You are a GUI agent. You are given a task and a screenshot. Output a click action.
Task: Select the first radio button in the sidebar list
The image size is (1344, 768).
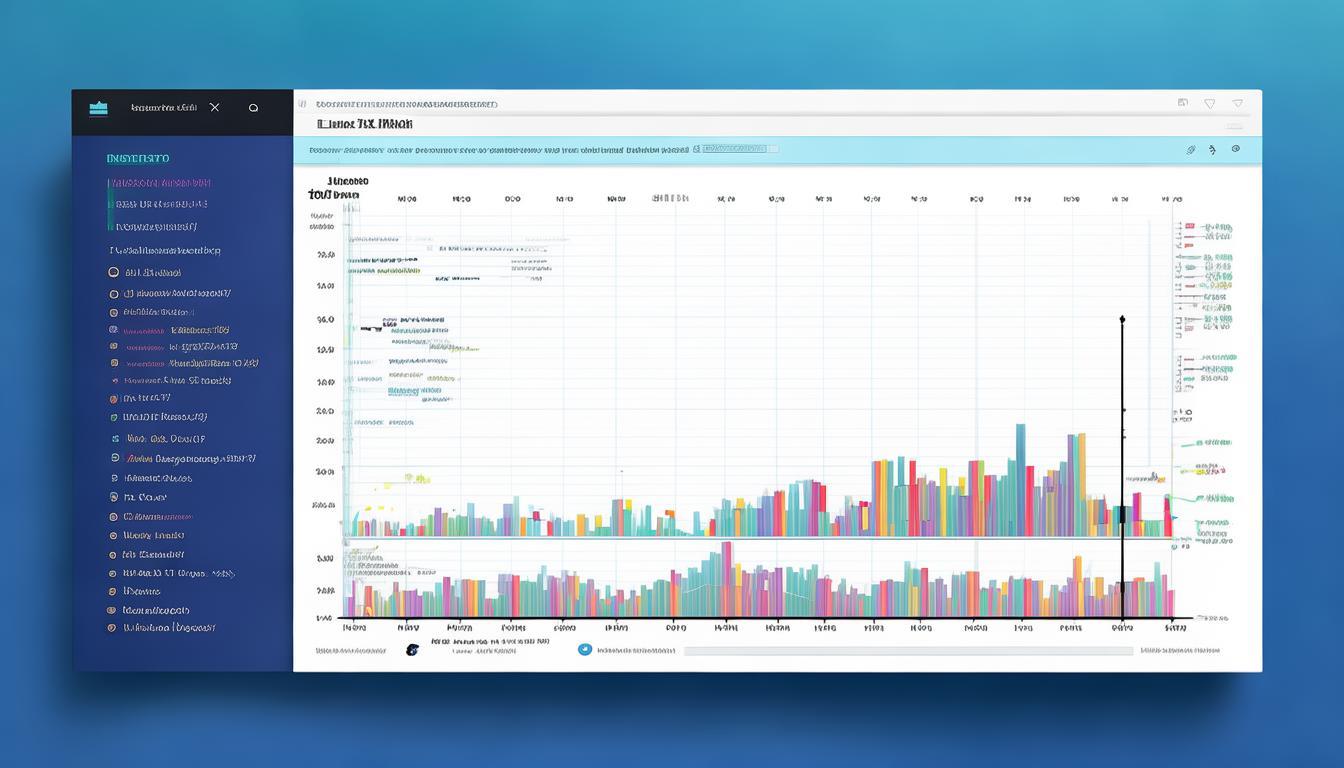(113, 272)
